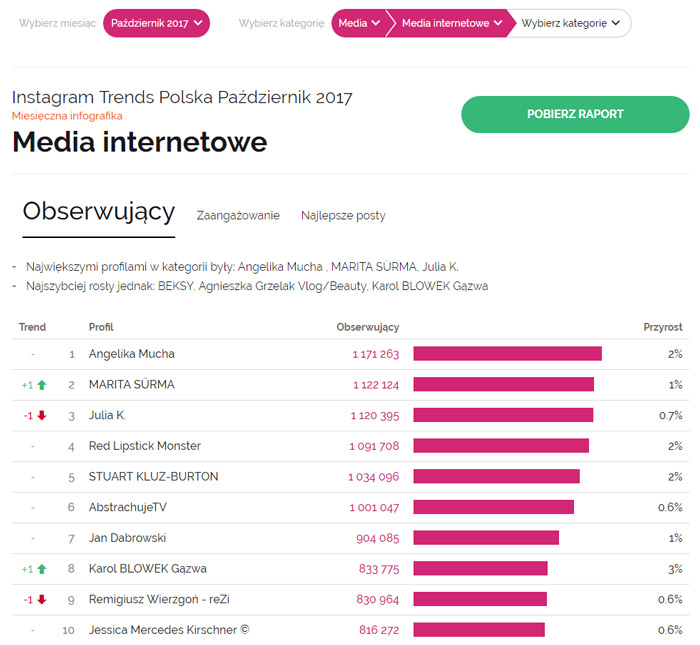
Task: Click follower count 904 085
Action: [x=378, y=538]
